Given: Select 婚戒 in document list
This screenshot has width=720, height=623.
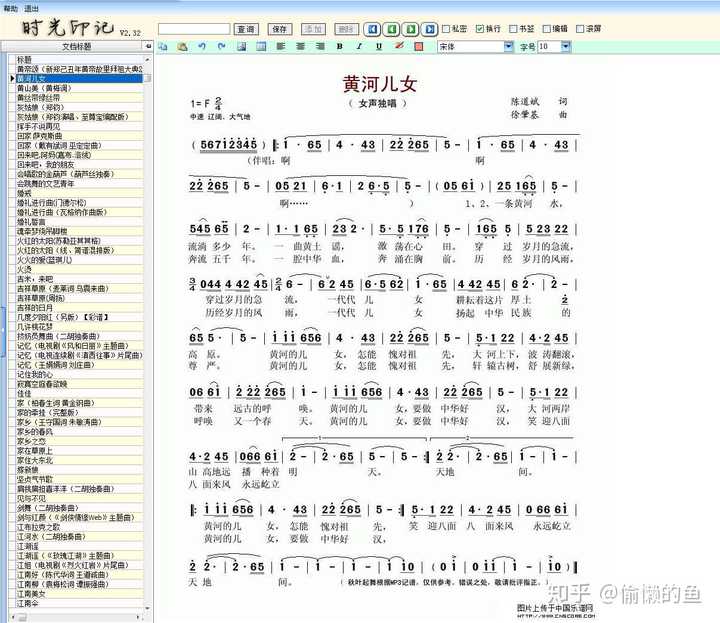Looking at the screenshot, I should coord(80,193).
